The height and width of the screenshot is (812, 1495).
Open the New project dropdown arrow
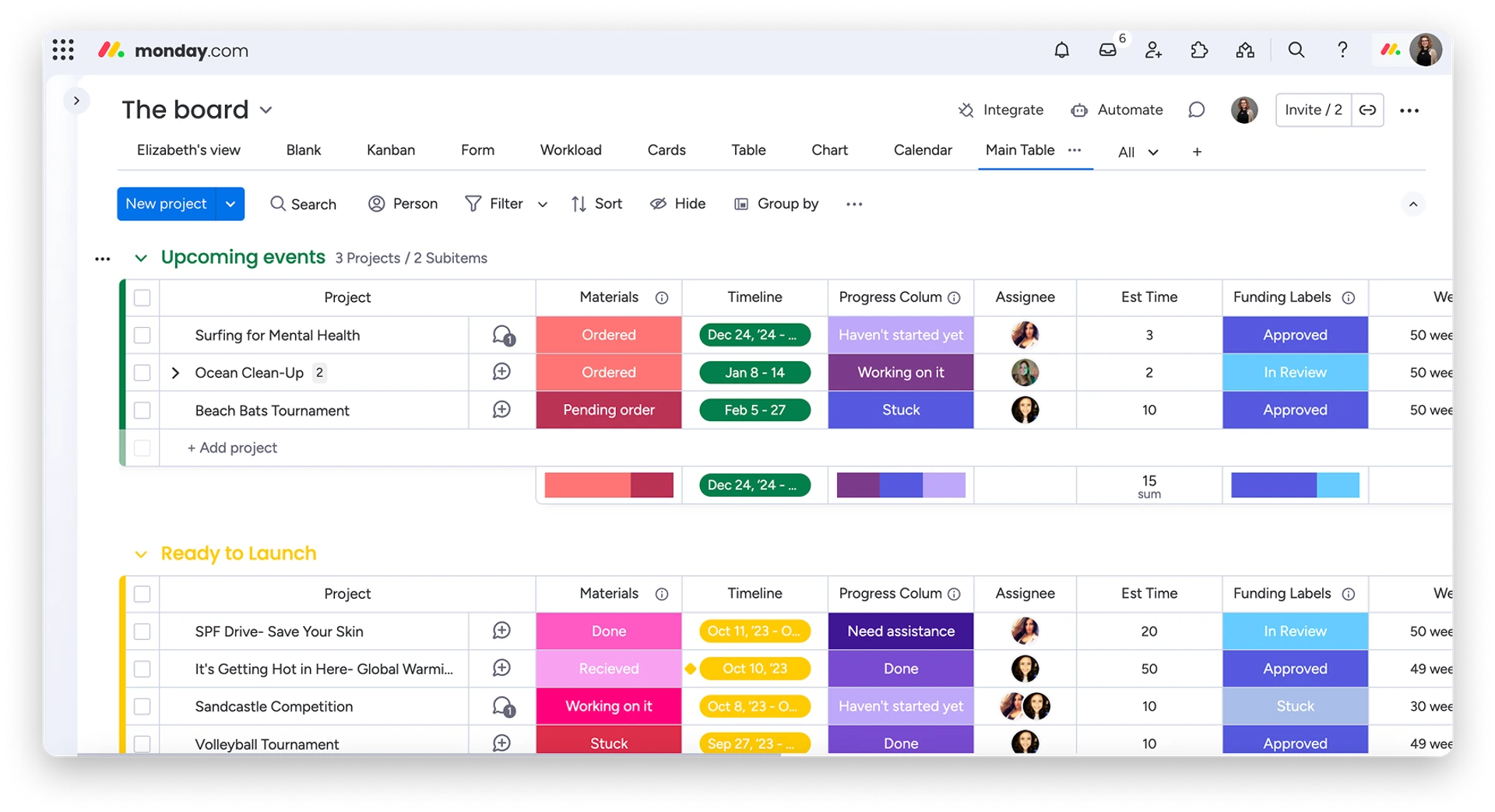(230, 204)
